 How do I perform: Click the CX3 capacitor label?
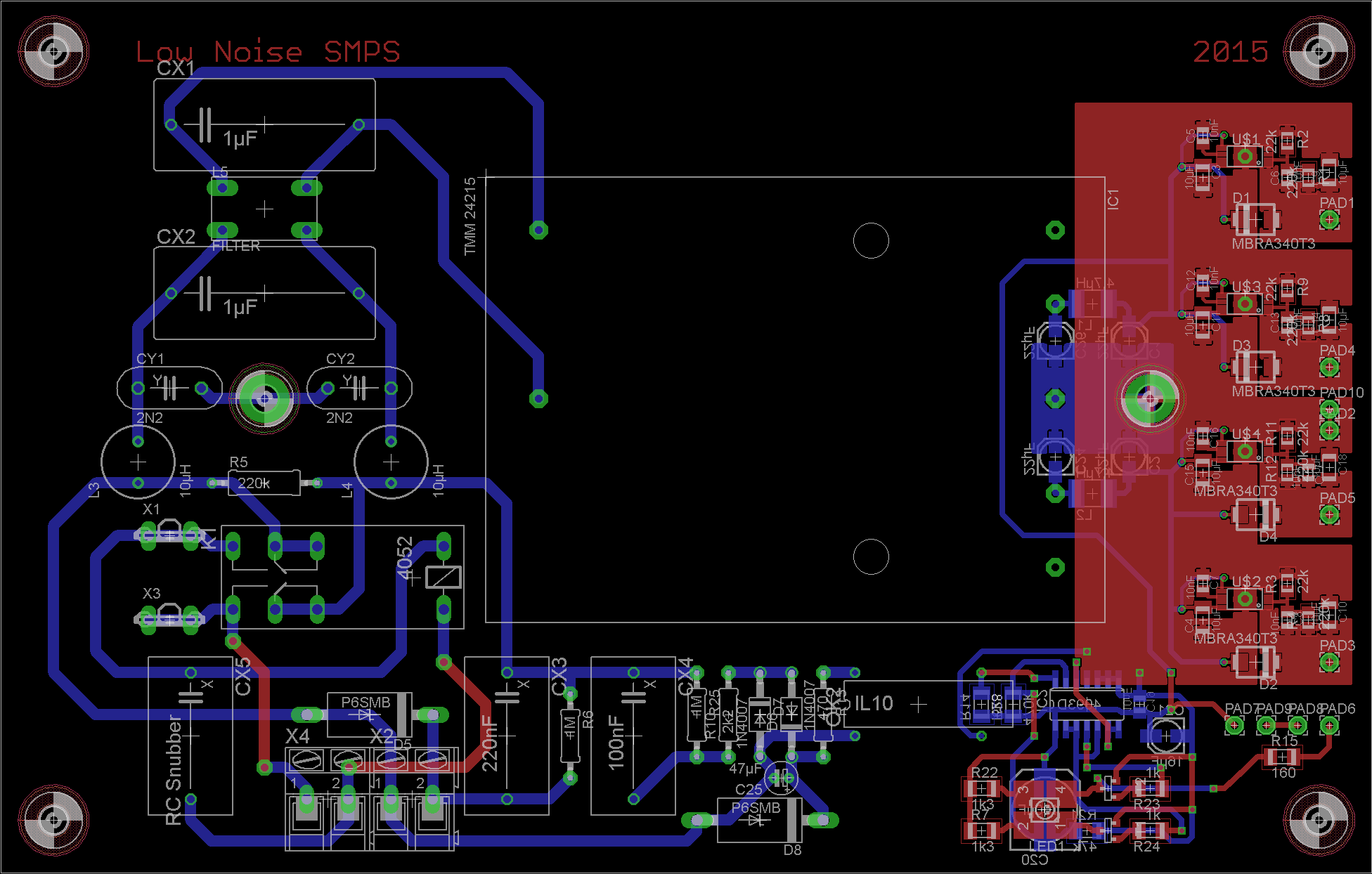click(x=559, y=677)
